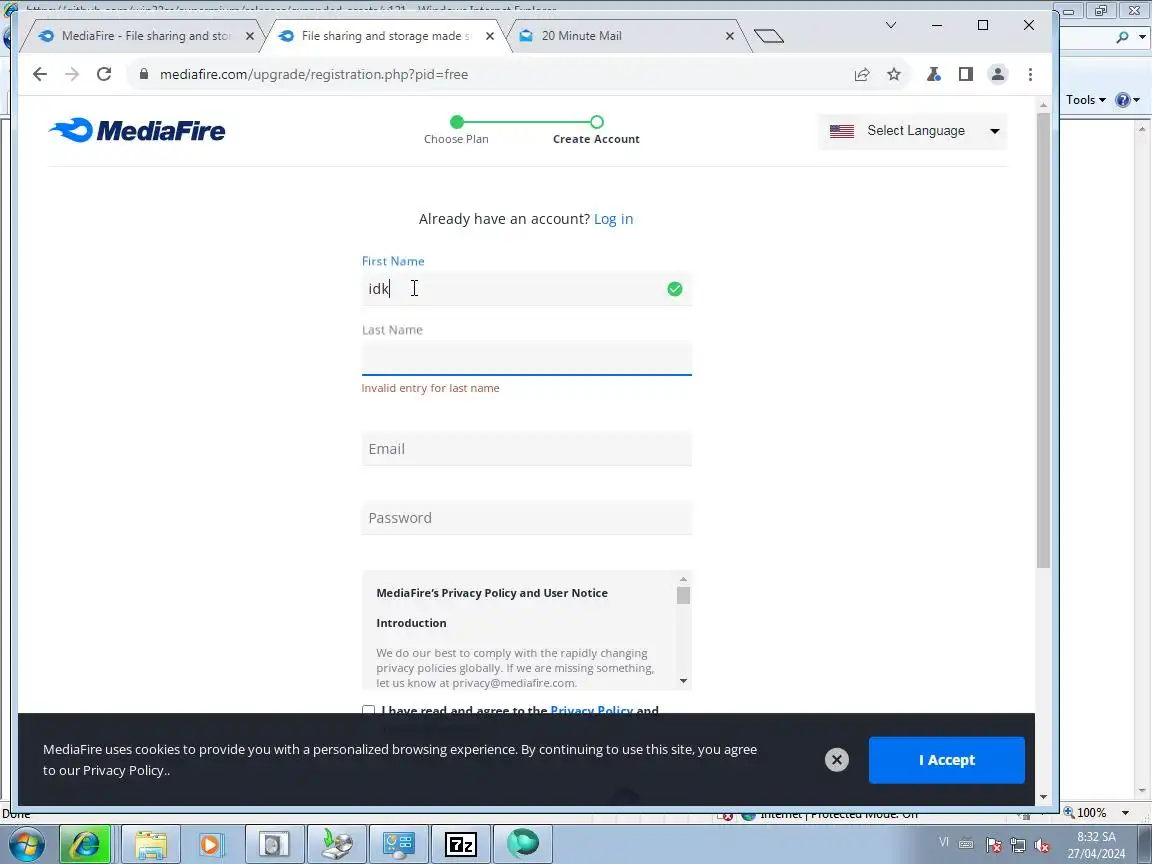Open Windows Explorer folder in taskbar
This screenshot has height=864, width=1152.
click(x=151, y=845)
